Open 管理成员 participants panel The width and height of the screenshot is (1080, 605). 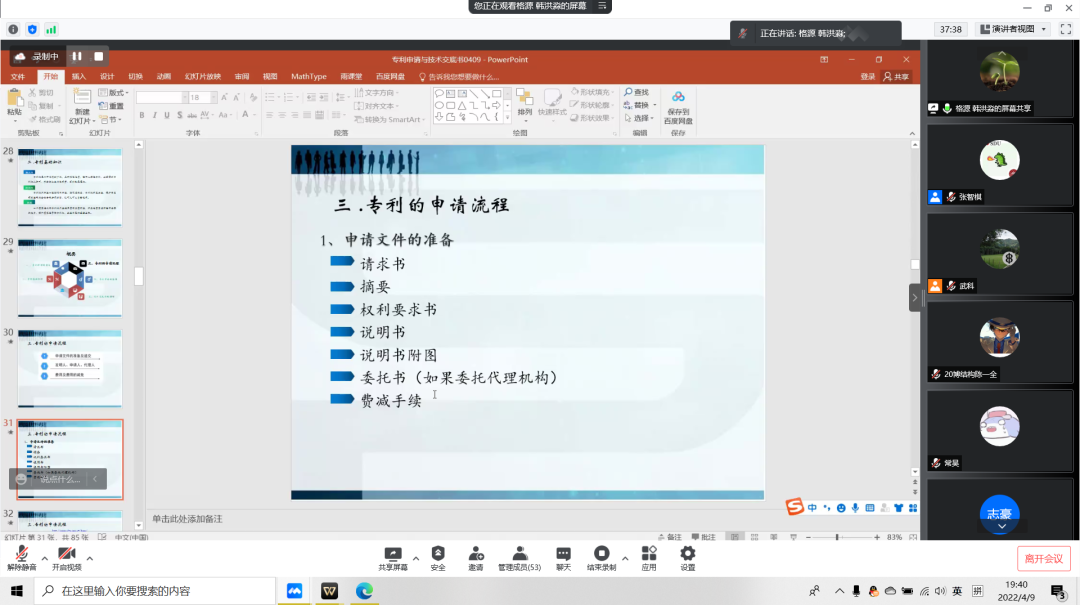tap(519, 555)
